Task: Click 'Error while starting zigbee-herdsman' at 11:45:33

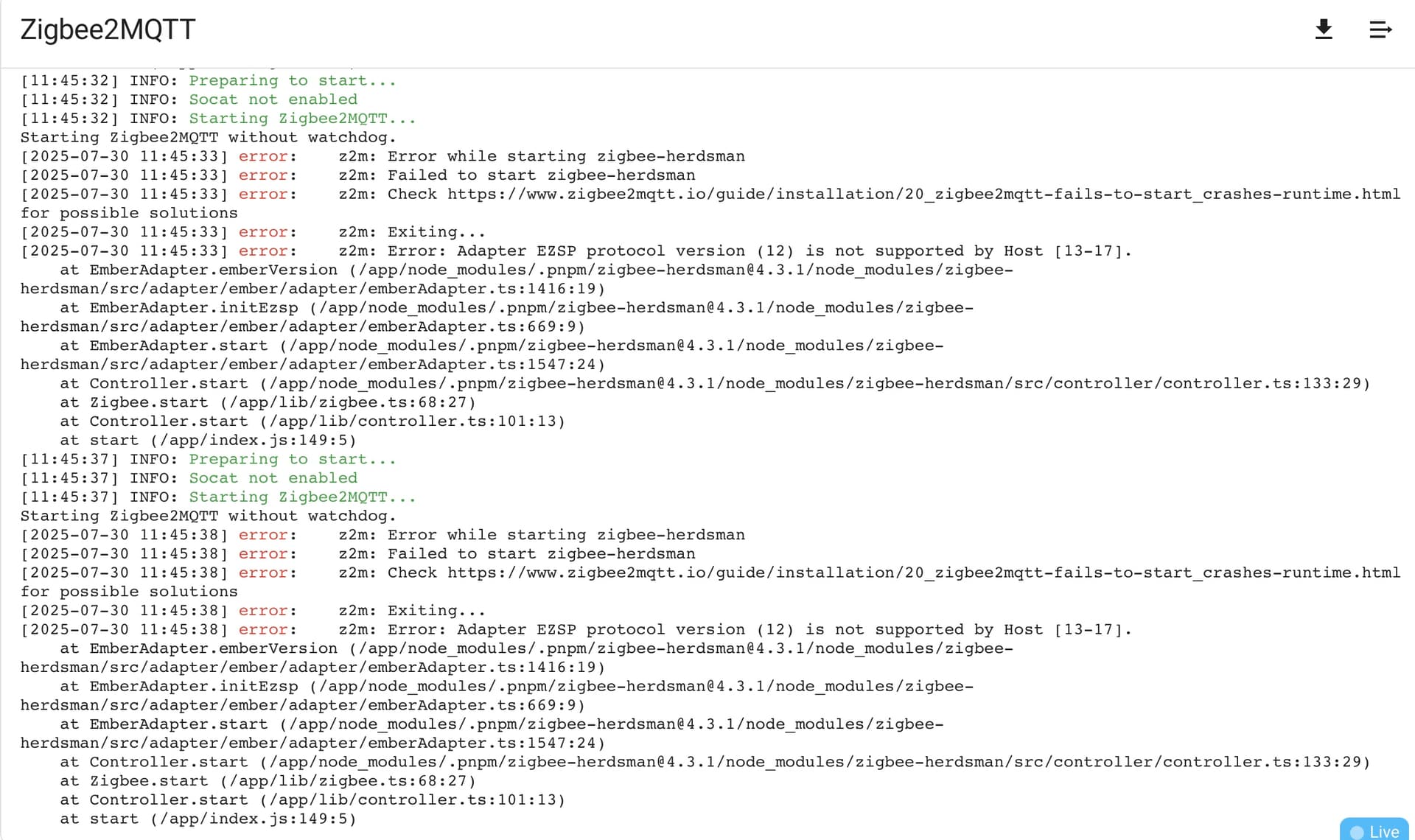Action: tap(566, 156)
